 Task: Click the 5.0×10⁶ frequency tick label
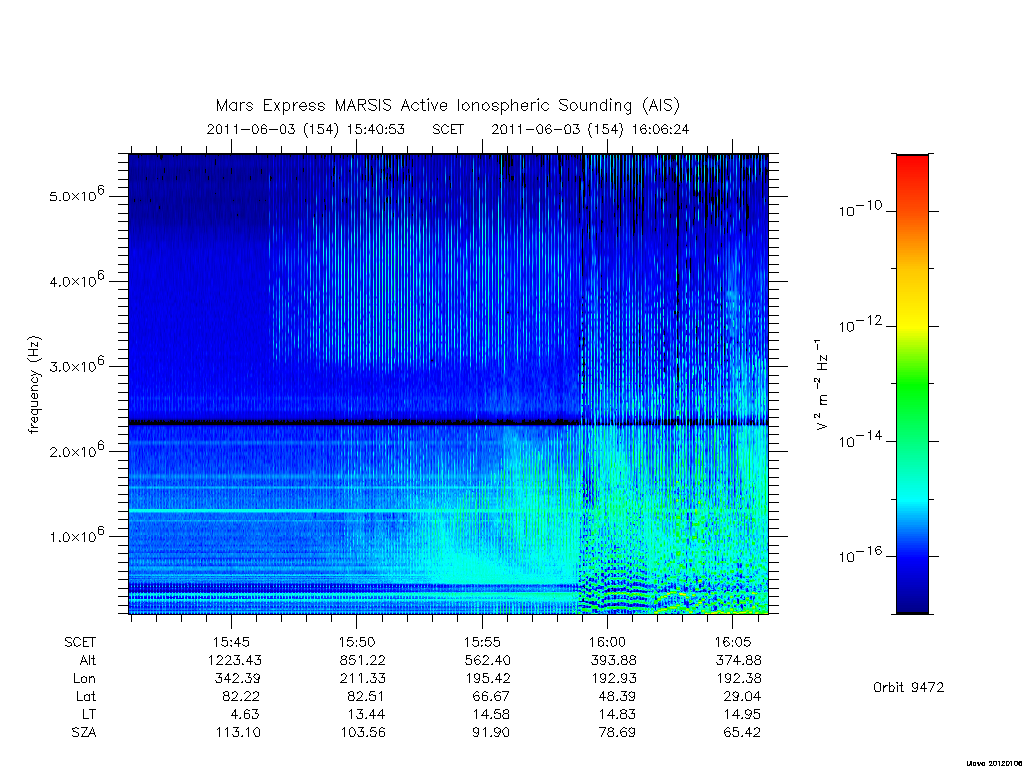click(76, 194)
